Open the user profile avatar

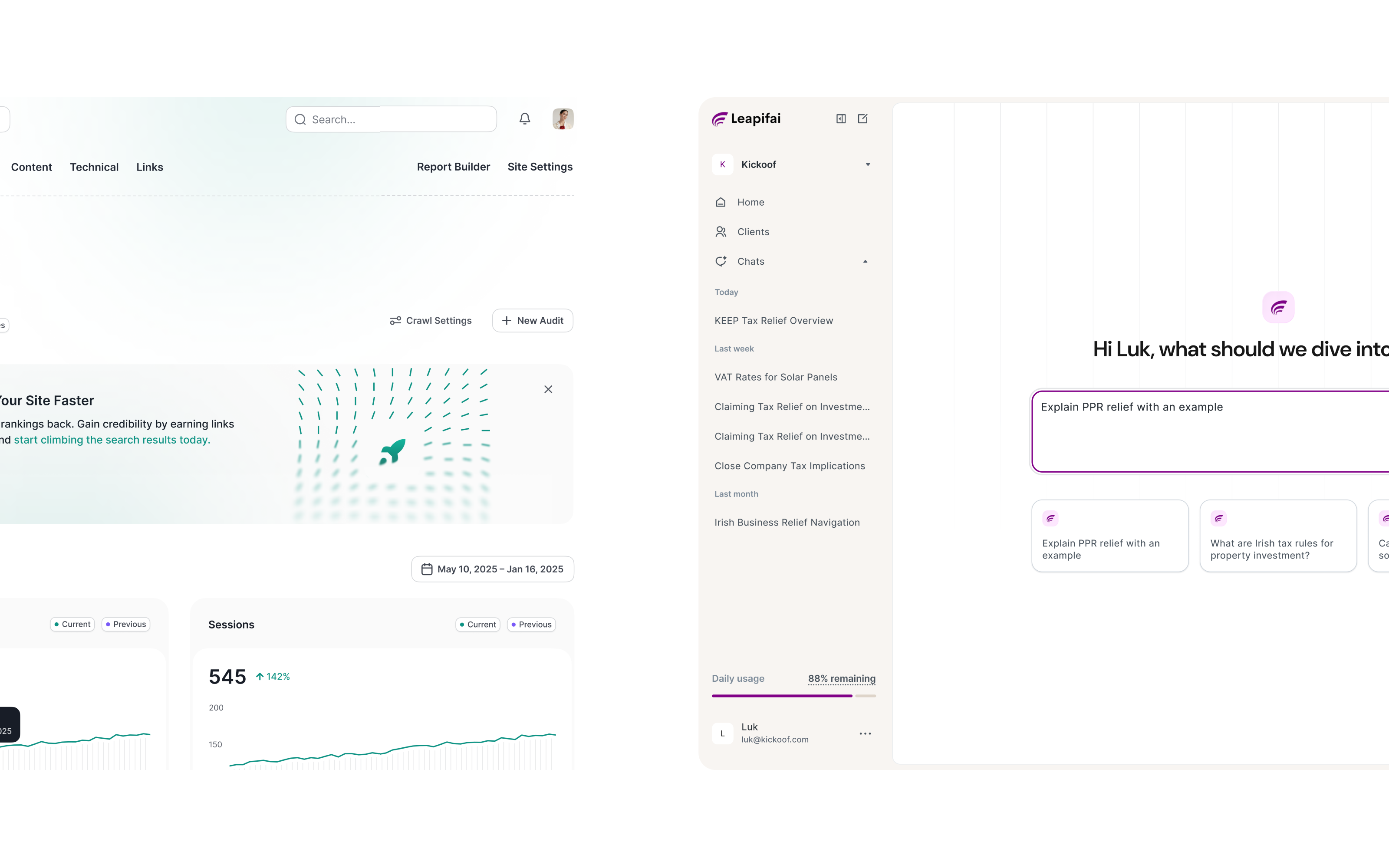(x=563, y=119)
